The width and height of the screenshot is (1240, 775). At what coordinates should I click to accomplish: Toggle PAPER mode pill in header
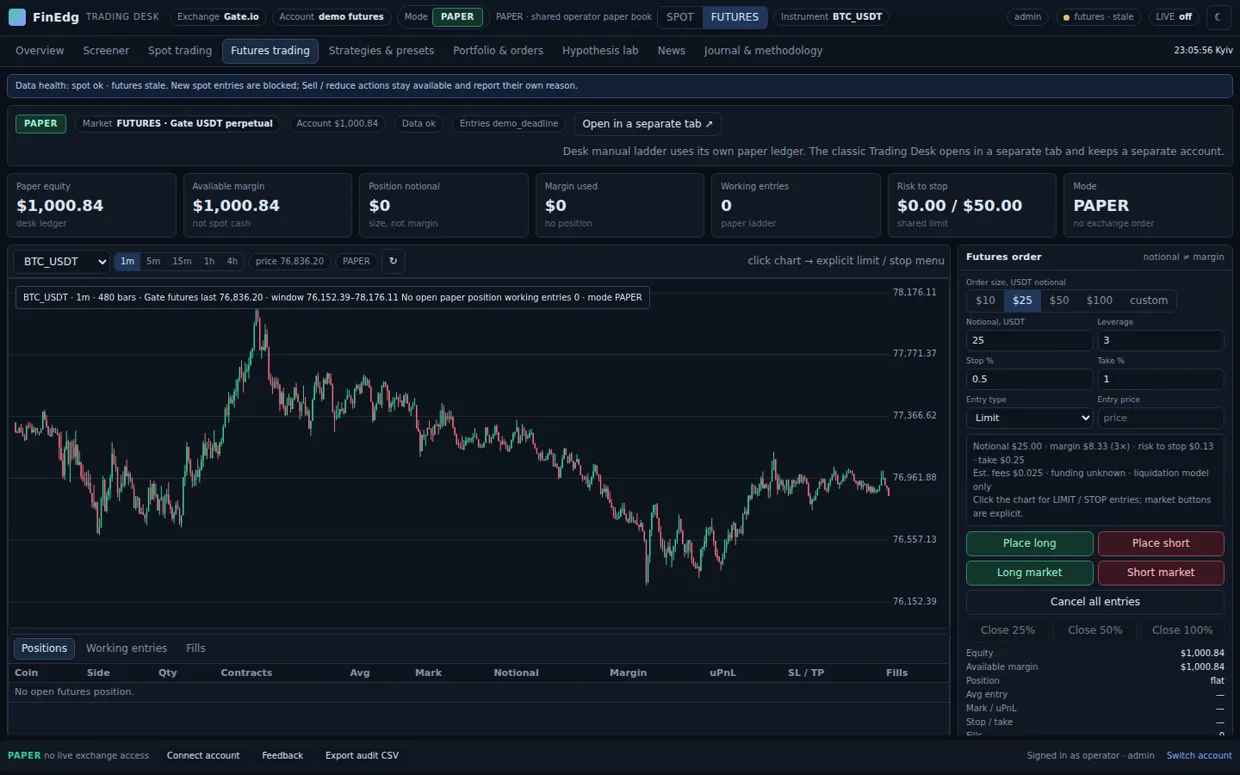(457, 17)
